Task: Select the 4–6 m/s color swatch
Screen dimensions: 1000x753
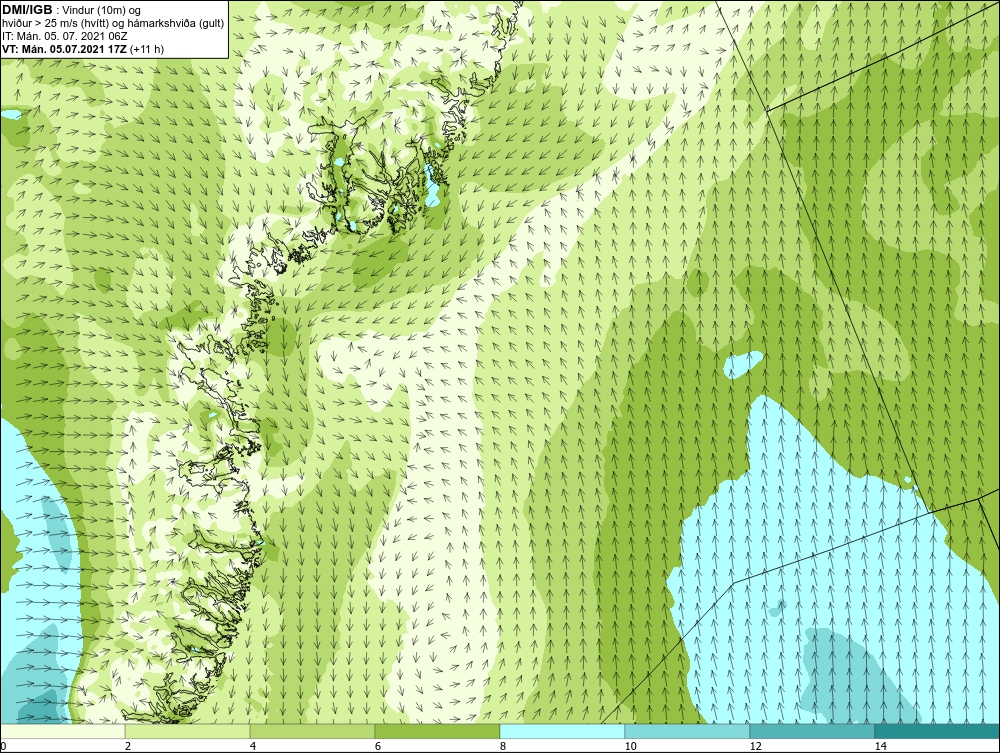Action: coord(312,731)
